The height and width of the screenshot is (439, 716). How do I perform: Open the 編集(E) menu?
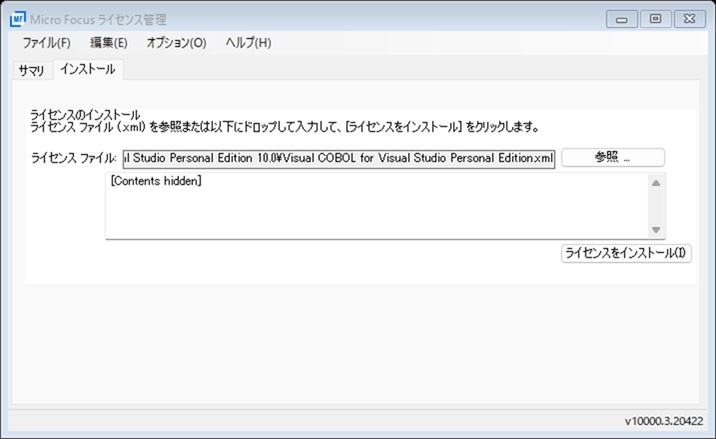(x=109, y=43)
